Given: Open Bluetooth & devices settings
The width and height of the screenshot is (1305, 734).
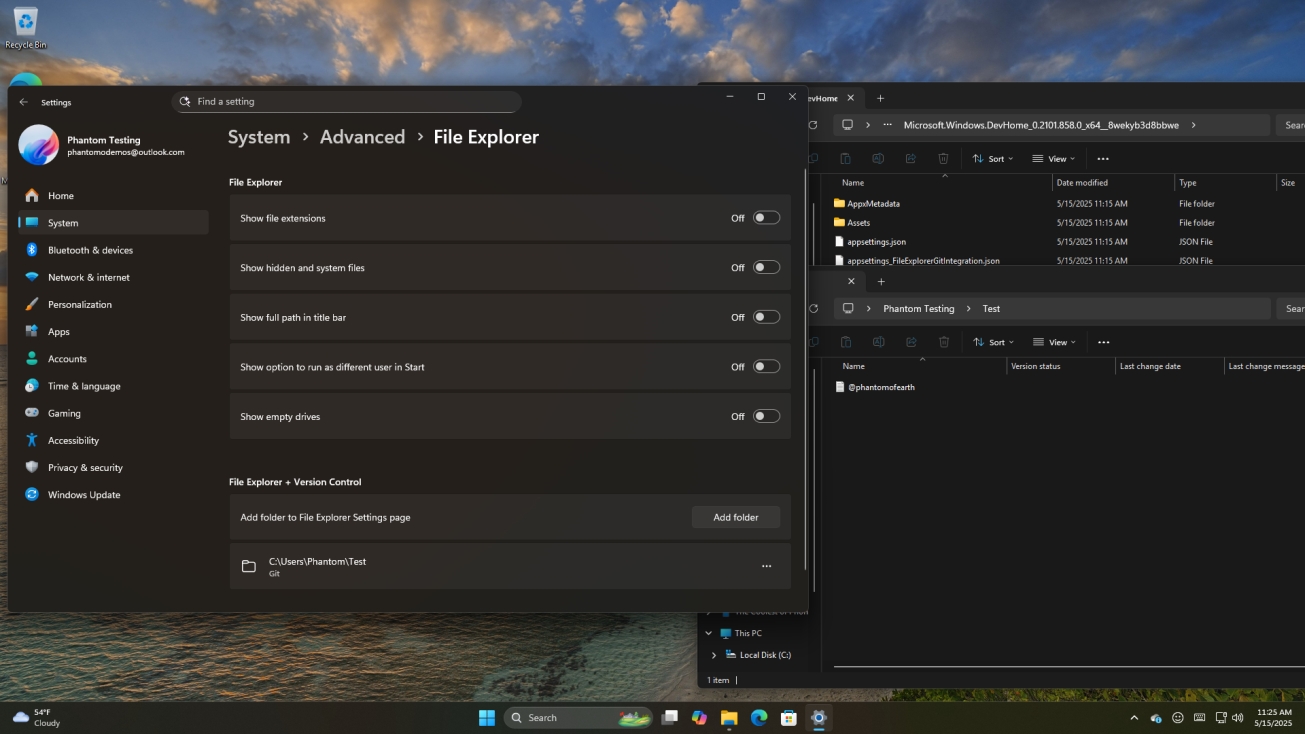Looking at the screenshot, I should 113,250.
